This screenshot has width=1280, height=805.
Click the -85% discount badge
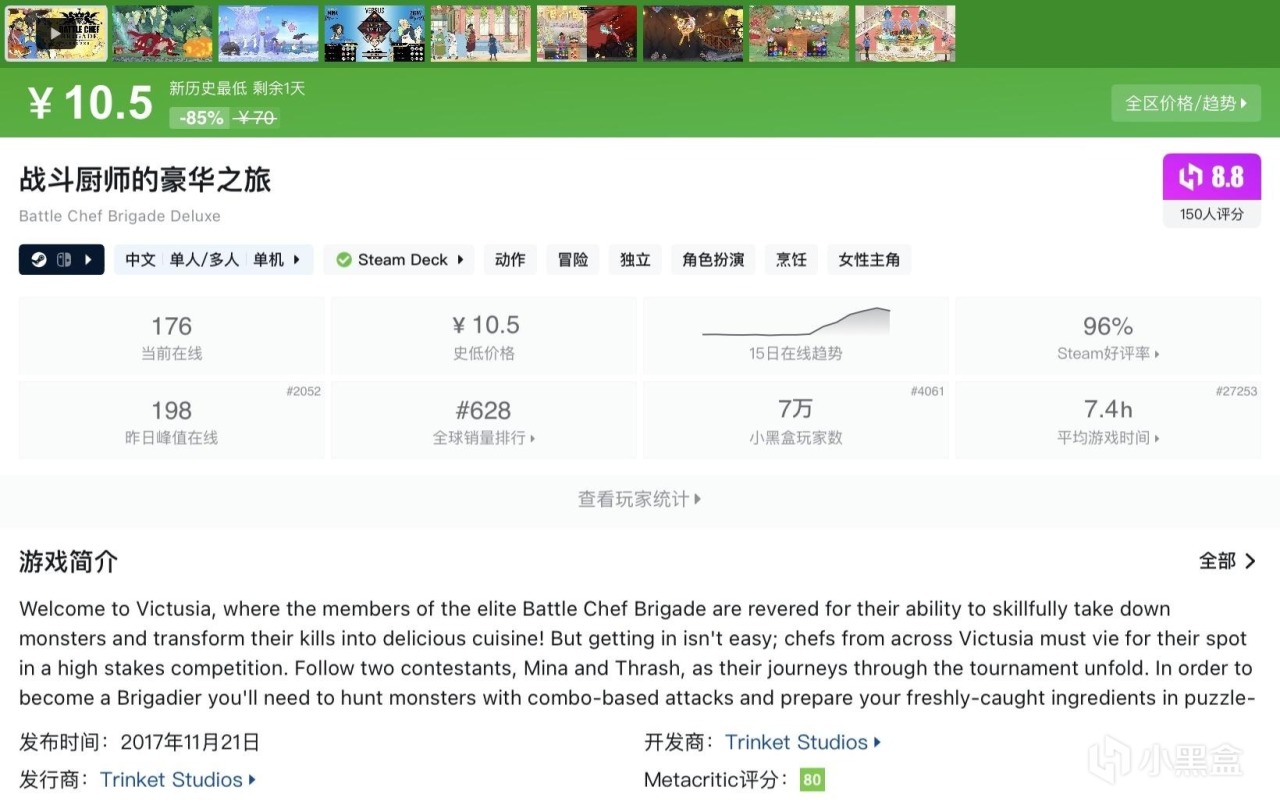(x=201, y=118)
